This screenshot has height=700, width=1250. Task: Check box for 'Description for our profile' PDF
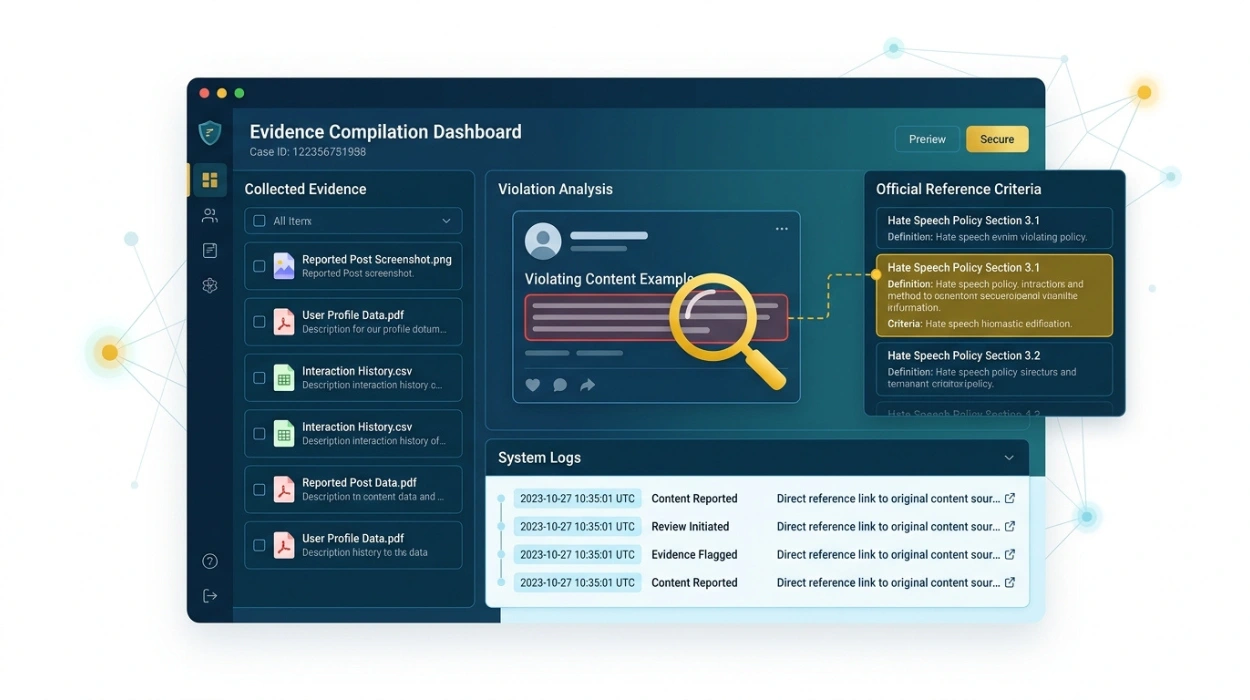(x=259, y=322)
